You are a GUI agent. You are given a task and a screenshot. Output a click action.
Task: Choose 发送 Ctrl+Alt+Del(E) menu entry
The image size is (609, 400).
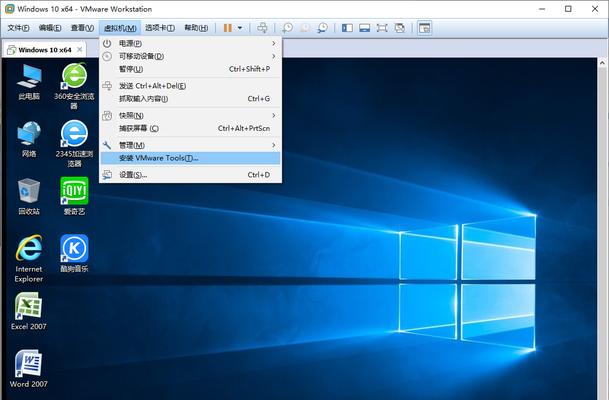pos(190,86)
